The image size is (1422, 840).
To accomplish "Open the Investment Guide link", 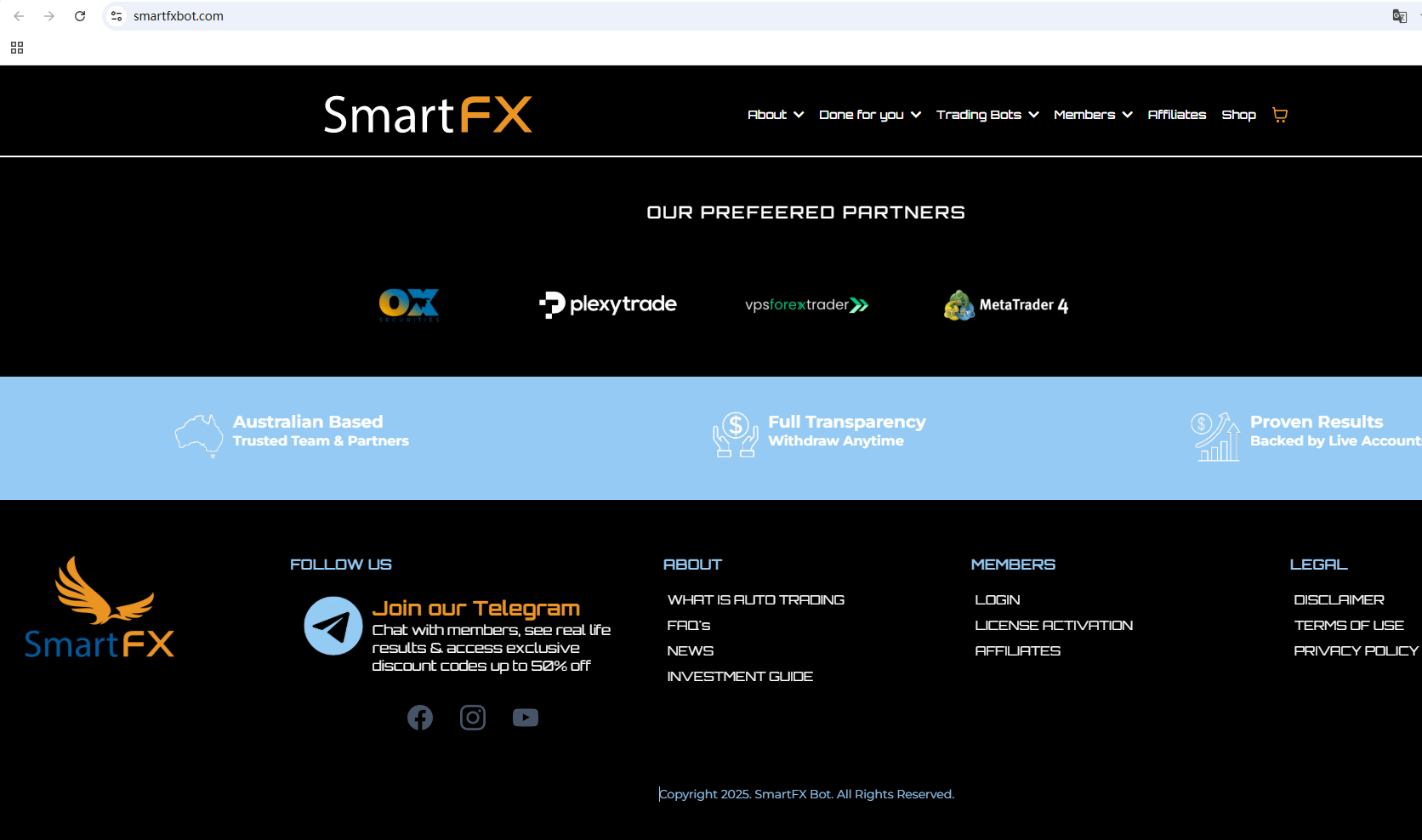I will [x=740, y=677].
